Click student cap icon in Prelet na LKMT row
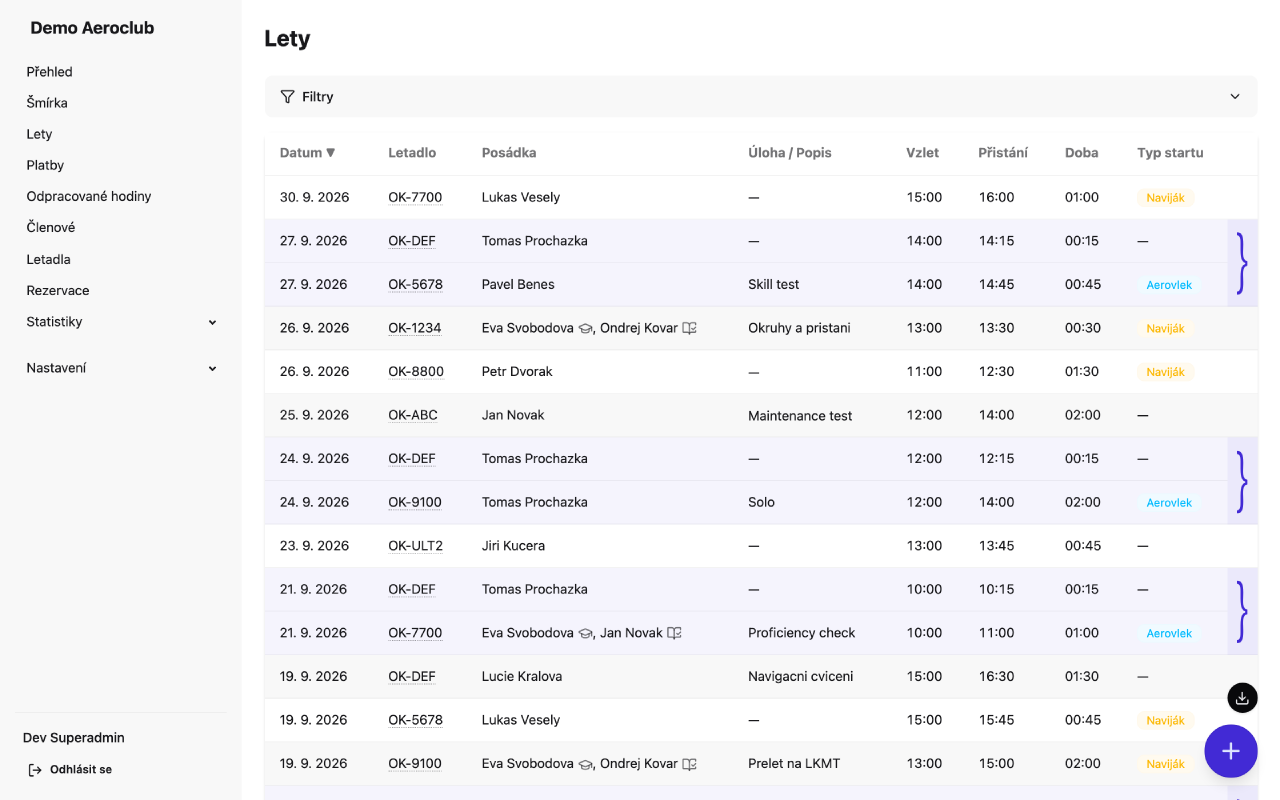The image size is (1280, 800). (x=585, y=764)
